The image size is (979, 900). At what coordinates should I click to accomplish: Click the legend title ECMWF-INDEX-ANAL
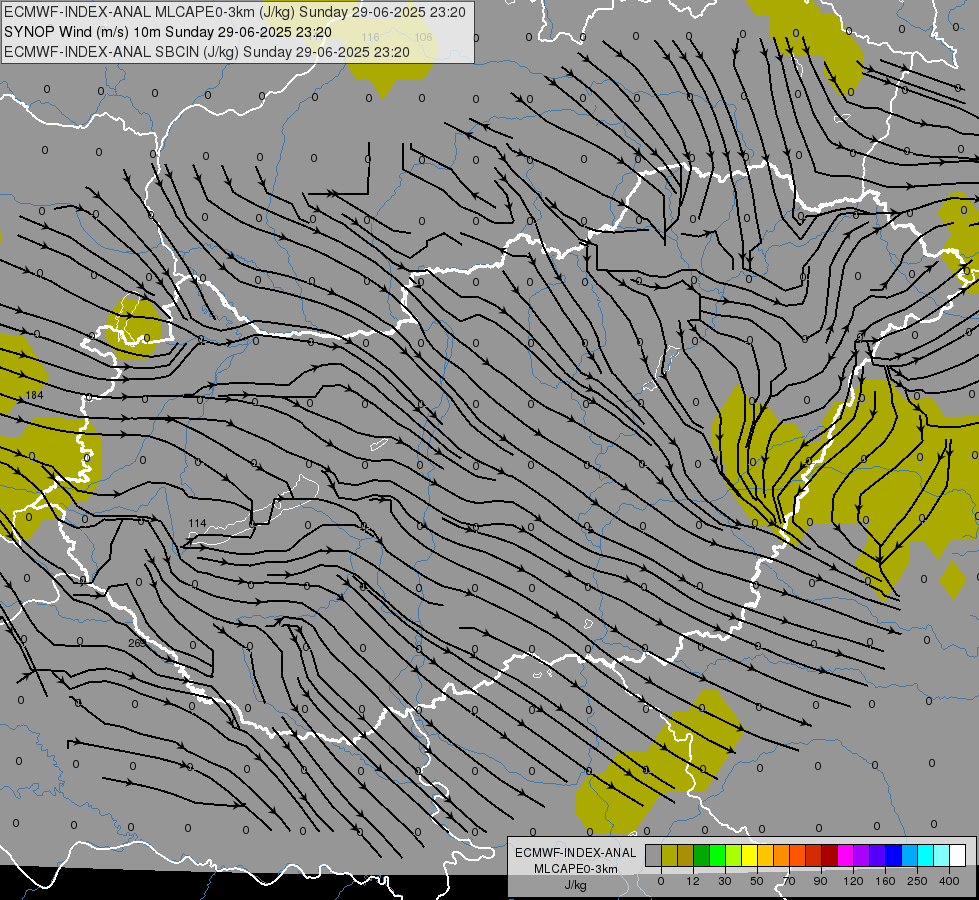point(576,853)
